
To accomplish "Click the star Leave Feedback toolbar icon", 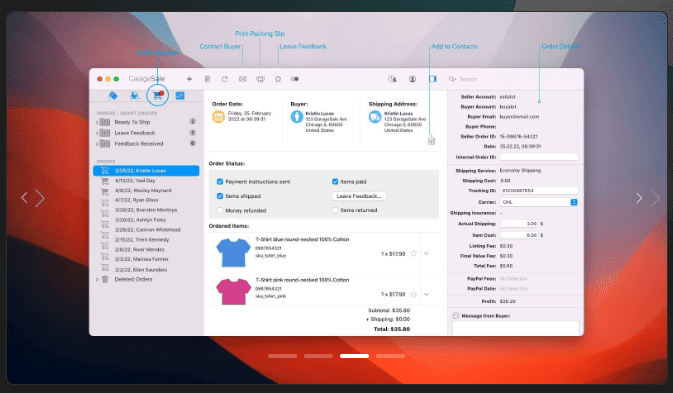I will [x=278, y=79].
